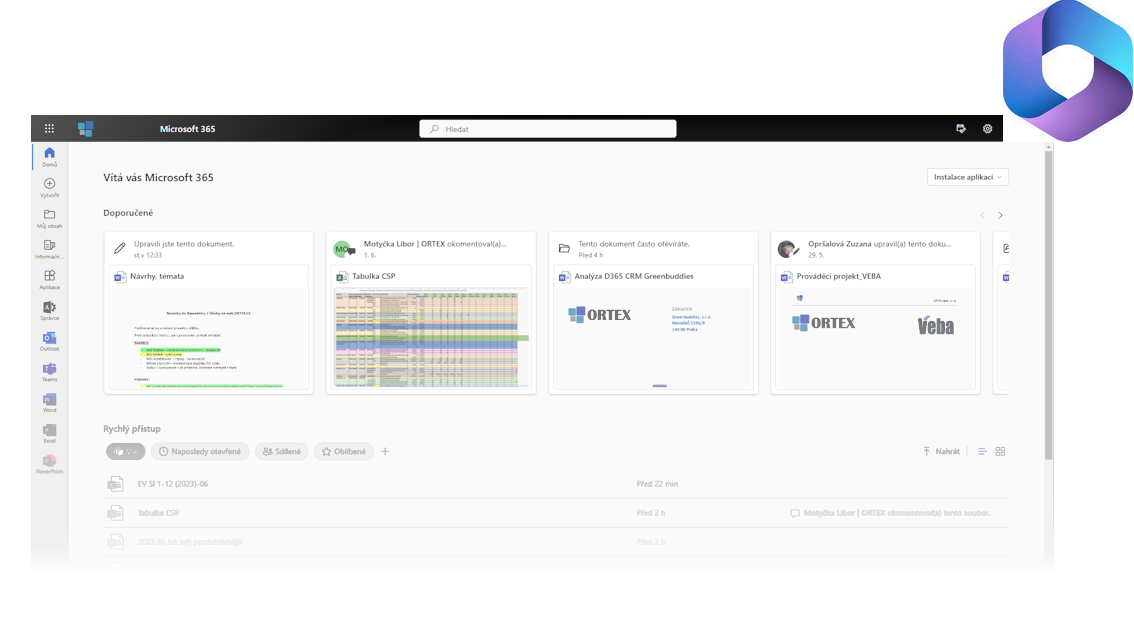Click the folder icon on the frequently-opened card
This screenshot has height=624, width=1134.
pos(564,249)
